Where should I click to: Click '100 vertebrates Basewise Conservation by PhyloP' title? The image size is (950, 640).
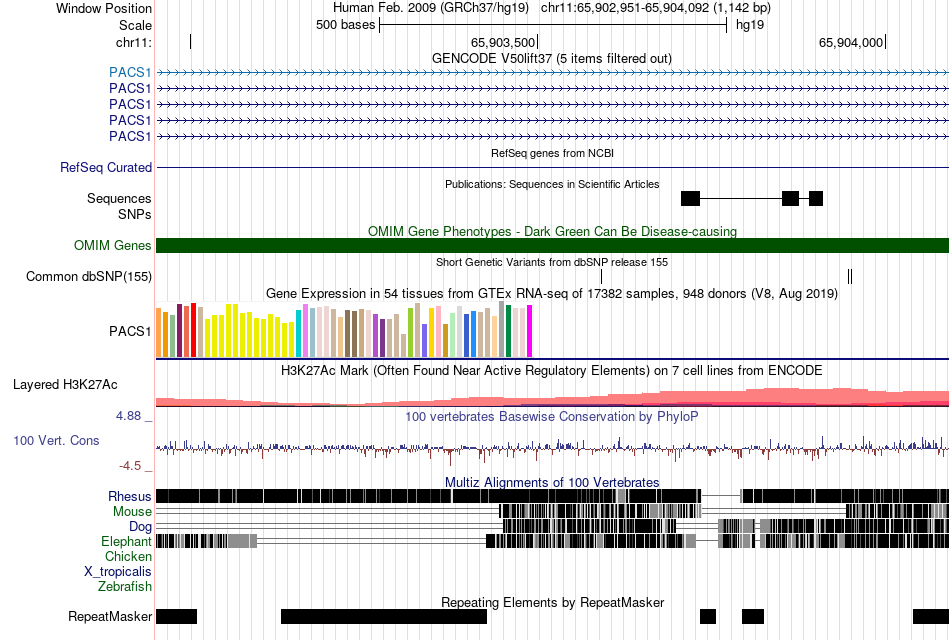point(552,416)
